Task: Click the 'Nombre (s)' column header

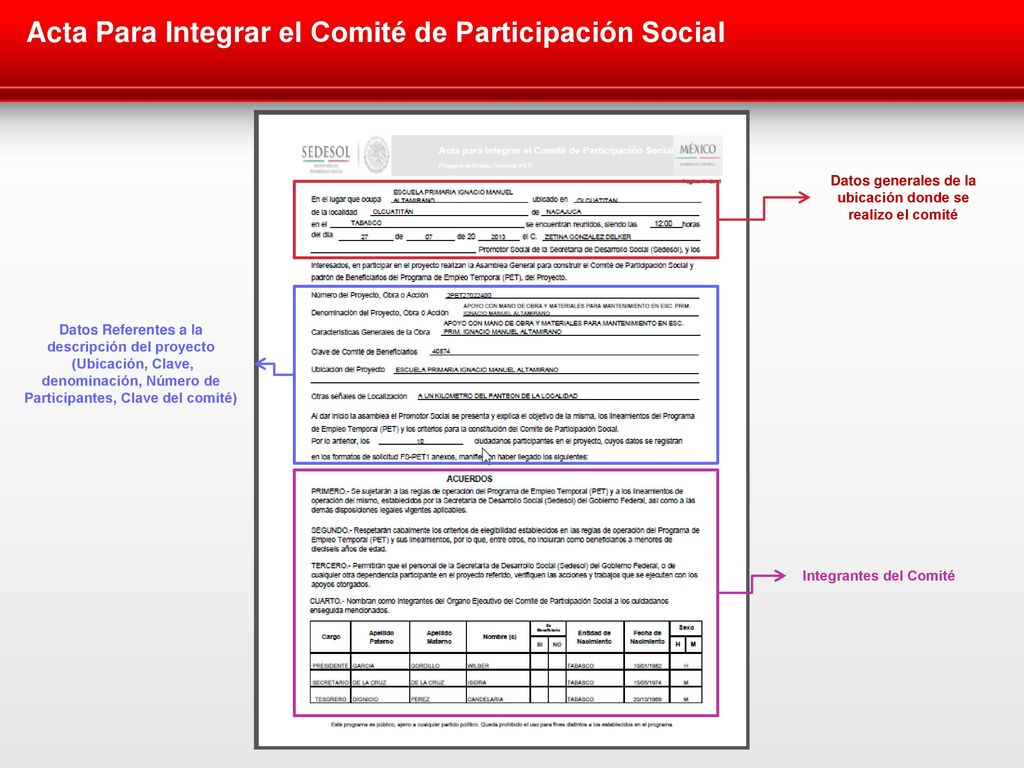Action: [x=500, y=636]
